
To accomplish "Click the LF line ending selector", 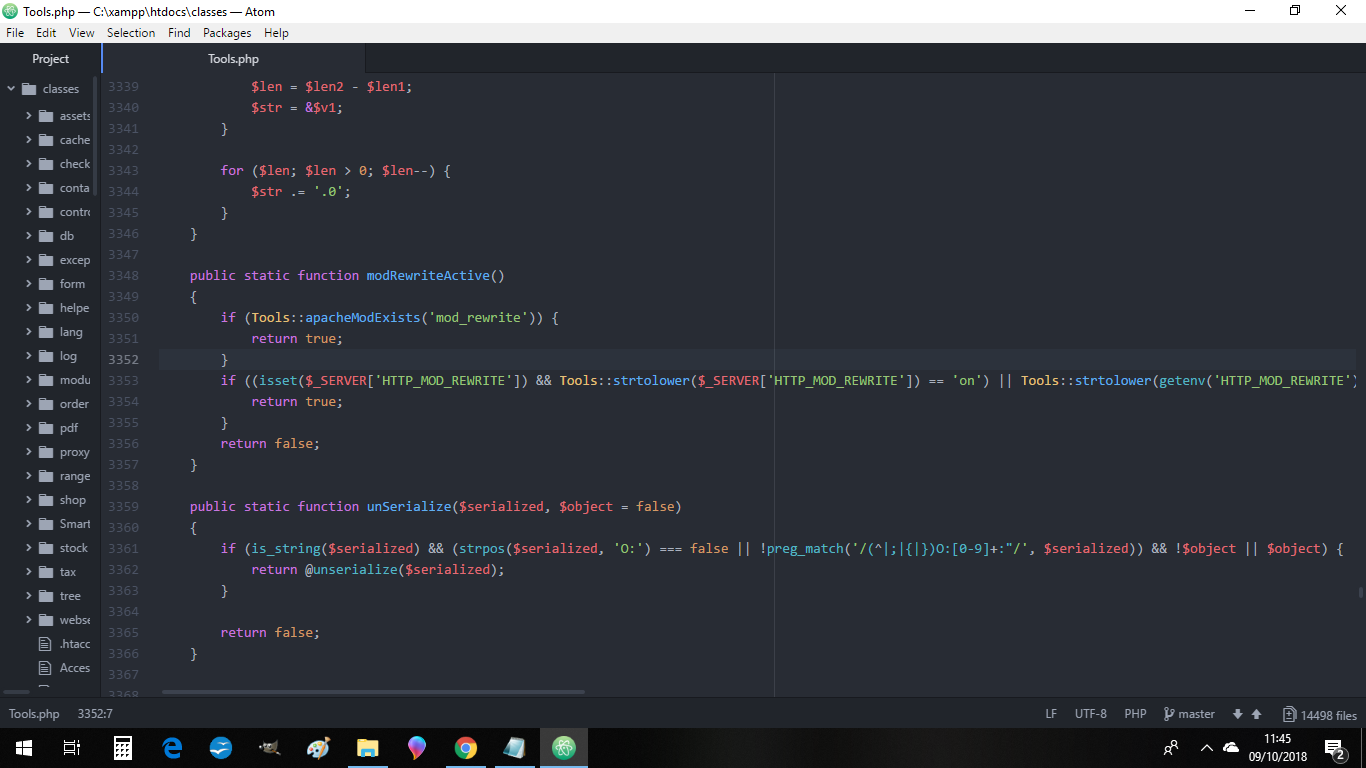I will 1051,714.
